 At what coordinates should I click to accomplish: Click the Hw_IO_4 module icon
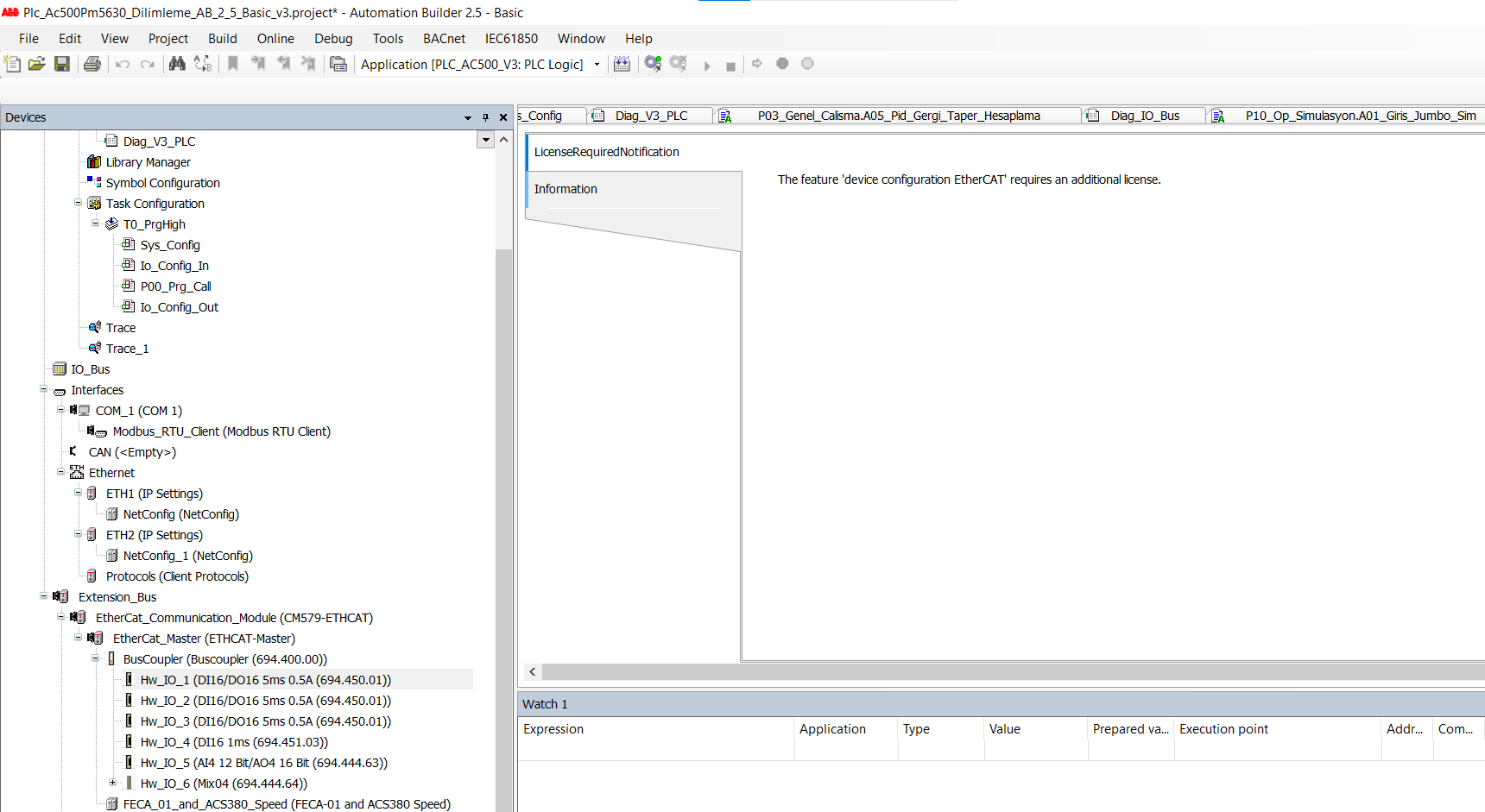pyautogui.click(x=129, y=742)
